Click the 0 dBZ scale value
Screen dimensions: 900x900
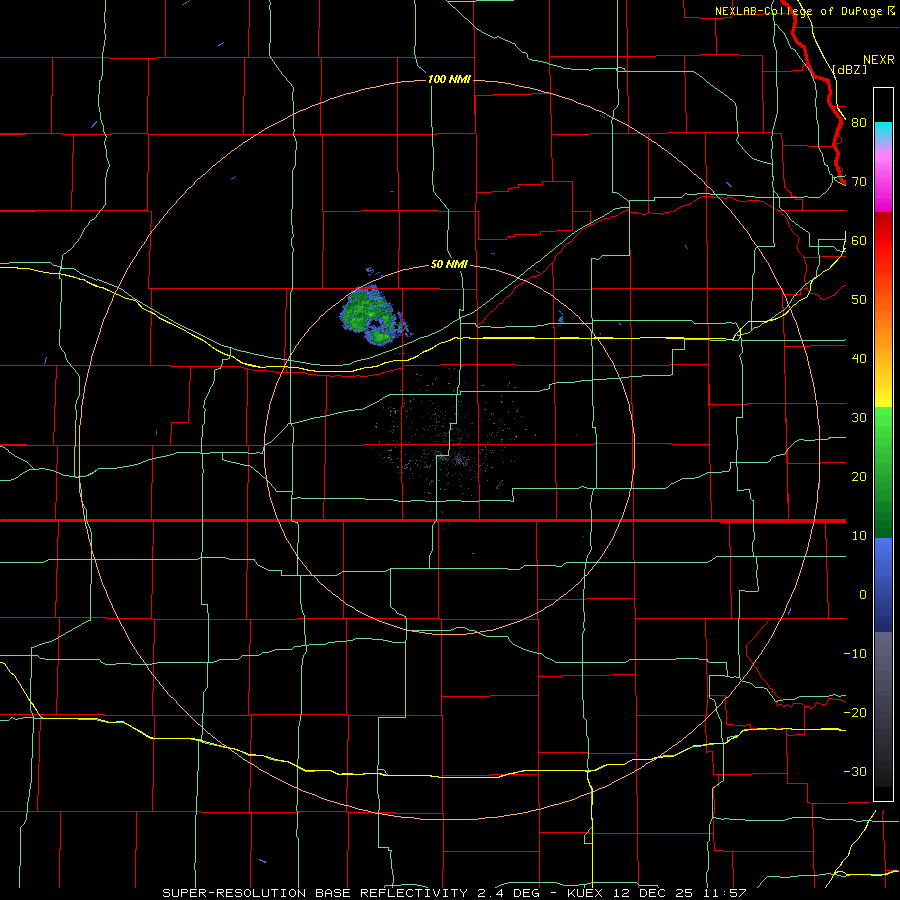(863, 595)
